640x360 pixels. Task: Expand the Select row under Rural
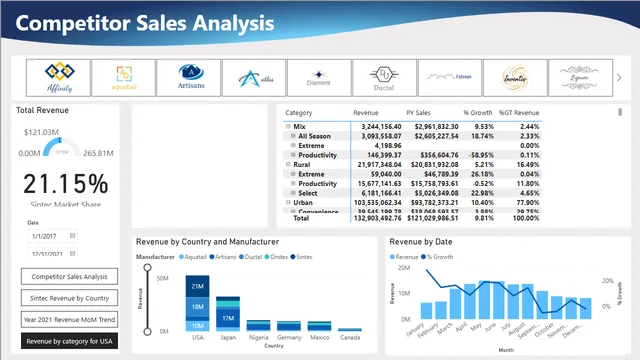293,193
